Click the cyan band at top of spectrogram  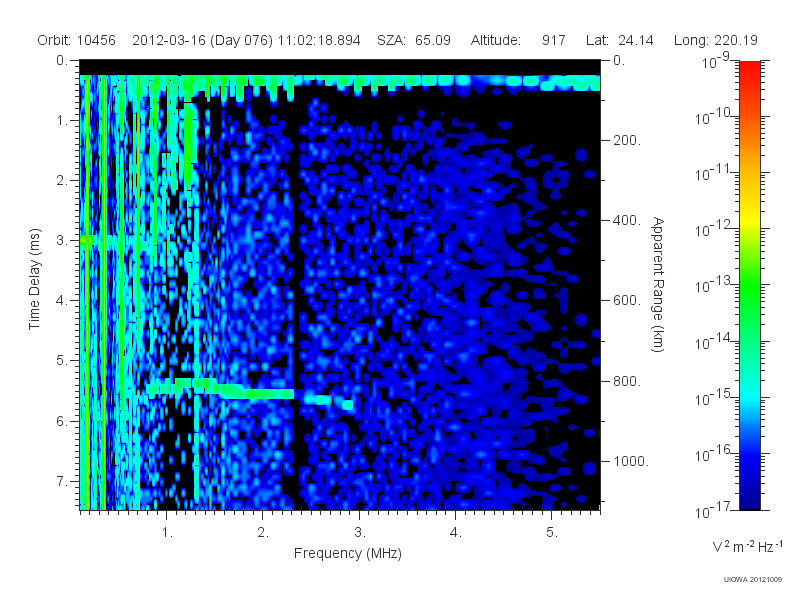340,82
